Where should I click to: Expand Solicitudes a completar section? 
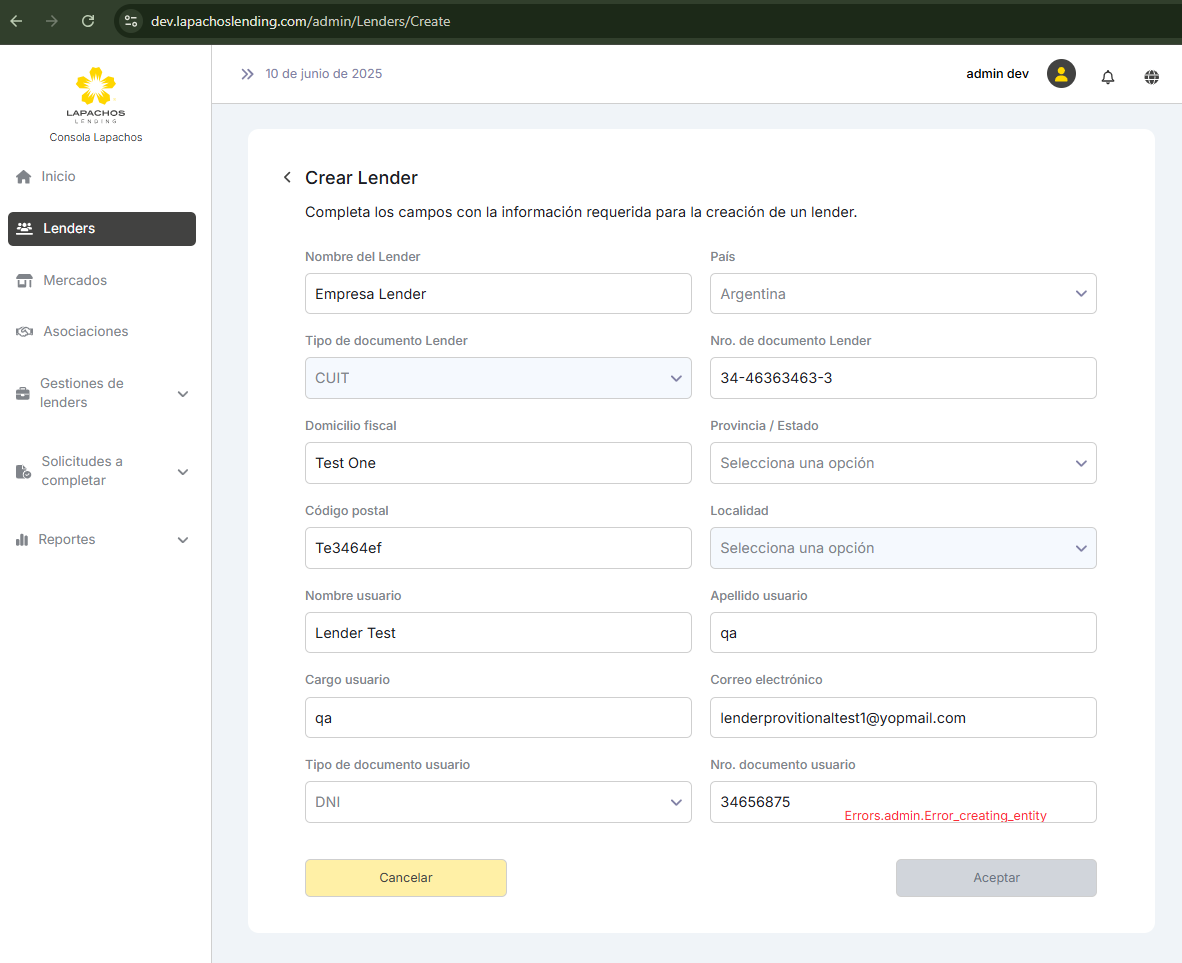click(x=102, y=471)
